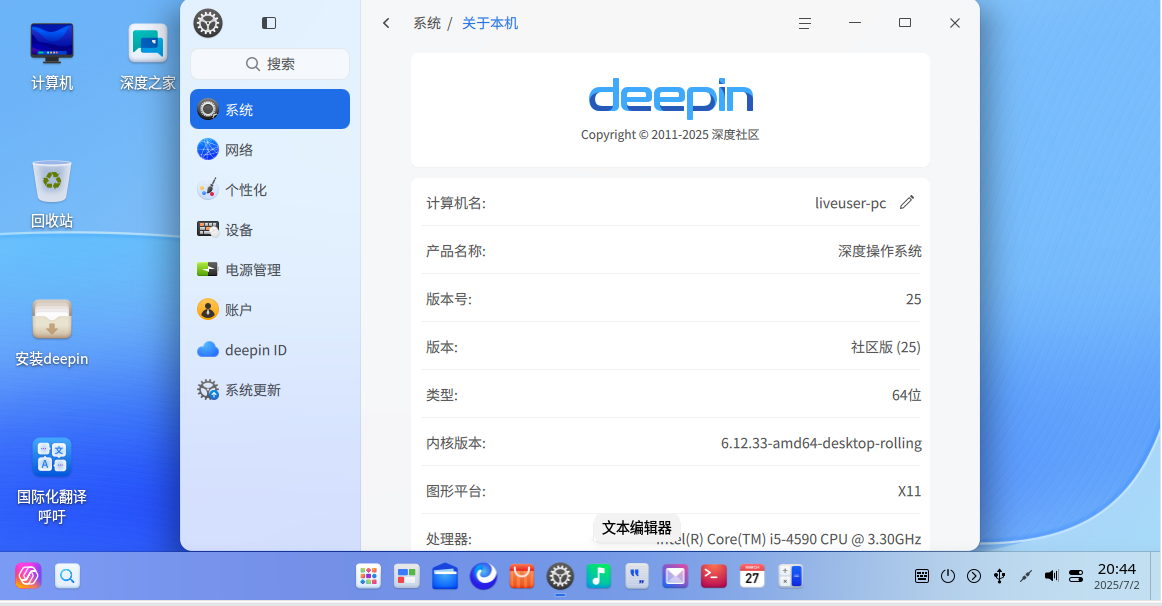Minimize the control center window

854,23
